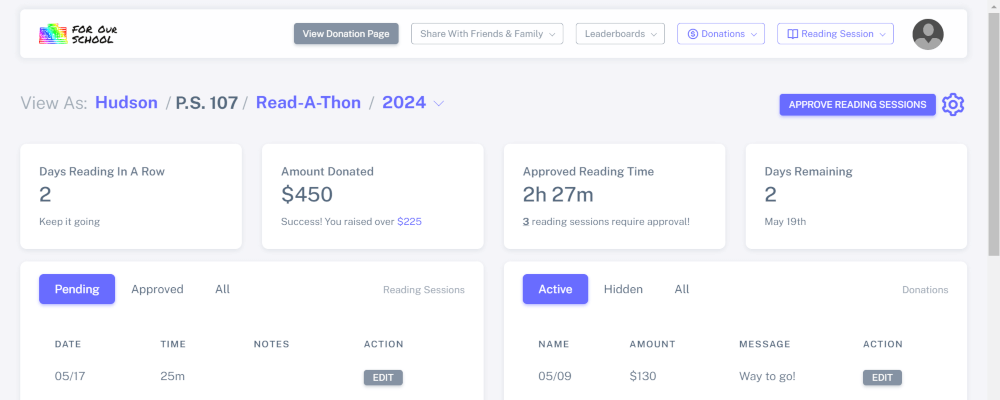Click the For Our School logo
Screen dimensions: 1000x400
(x=78, y=34)
